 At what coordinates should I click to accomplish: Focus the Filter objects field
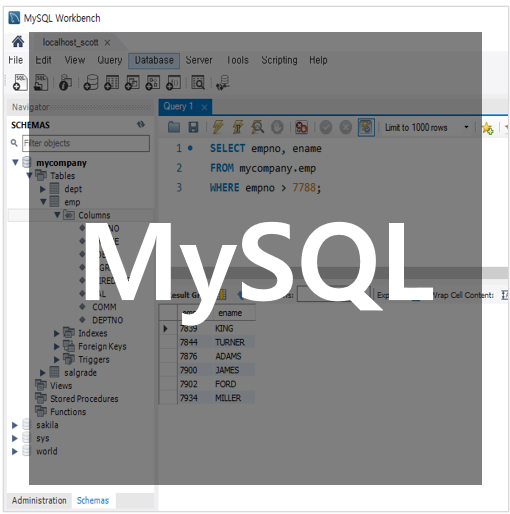point(86,143)
